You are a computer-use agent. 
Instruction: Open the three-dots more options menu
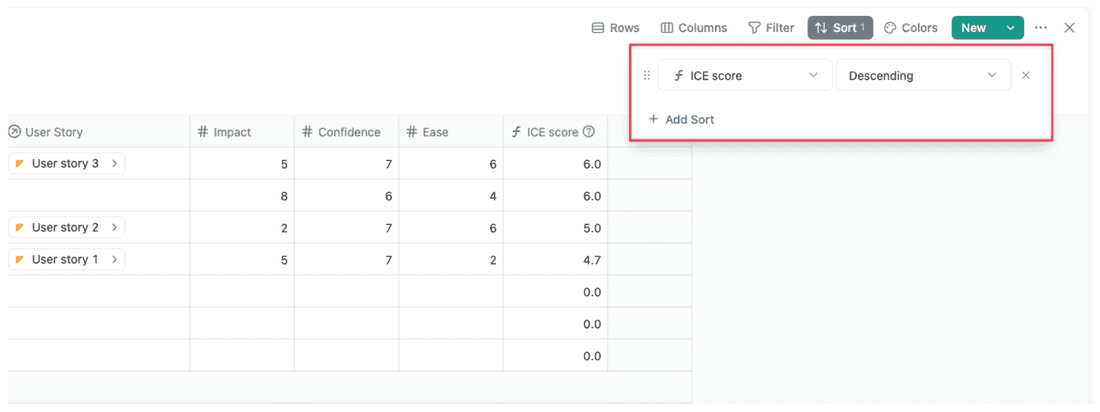[1041, 28]
